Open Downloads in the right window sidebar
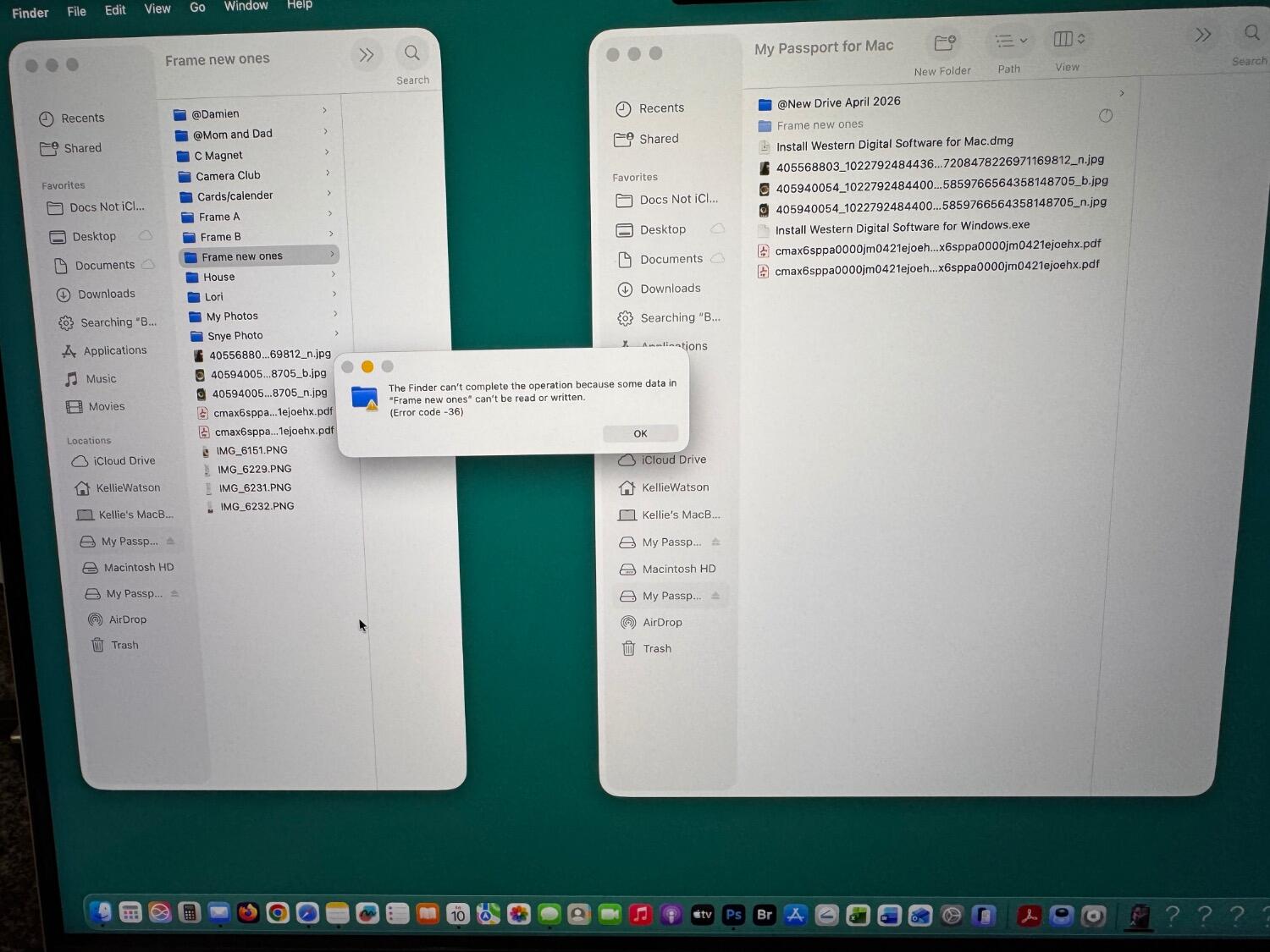Screen dimensions: 1270x952 coord(670,289)
